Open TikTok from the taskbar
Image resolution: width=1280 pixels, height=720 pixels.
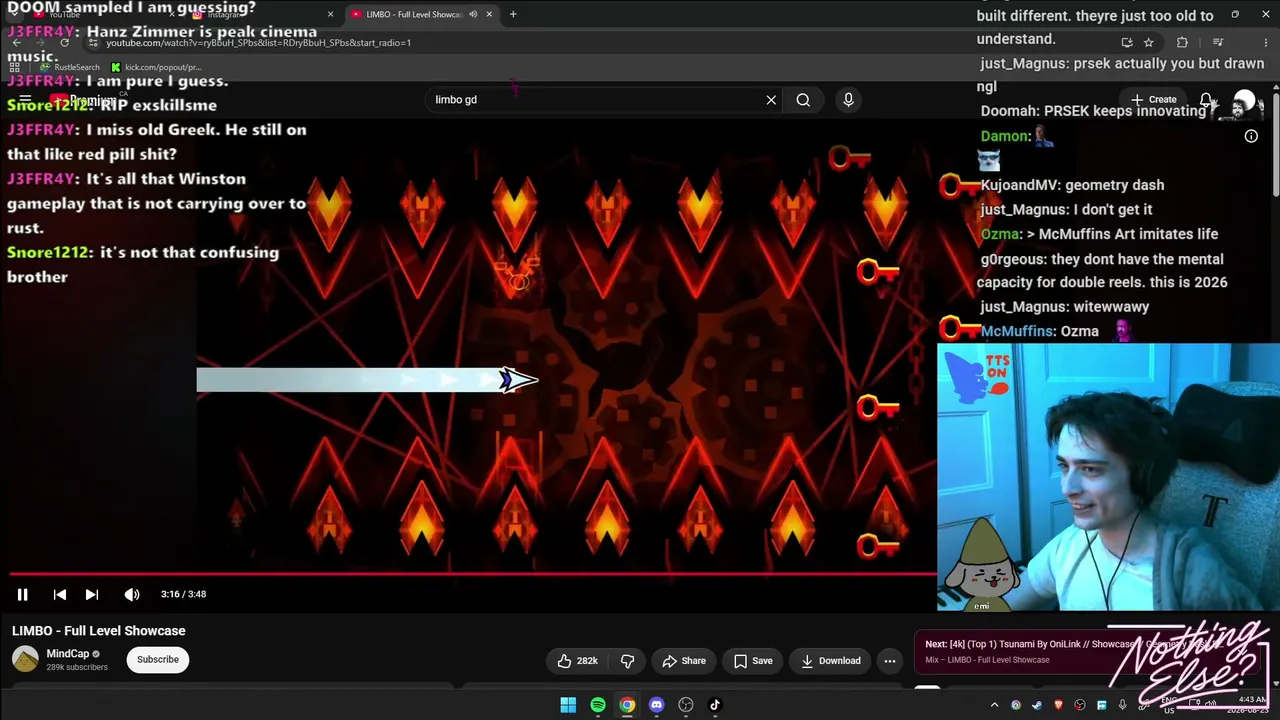[x=715, y=705]
